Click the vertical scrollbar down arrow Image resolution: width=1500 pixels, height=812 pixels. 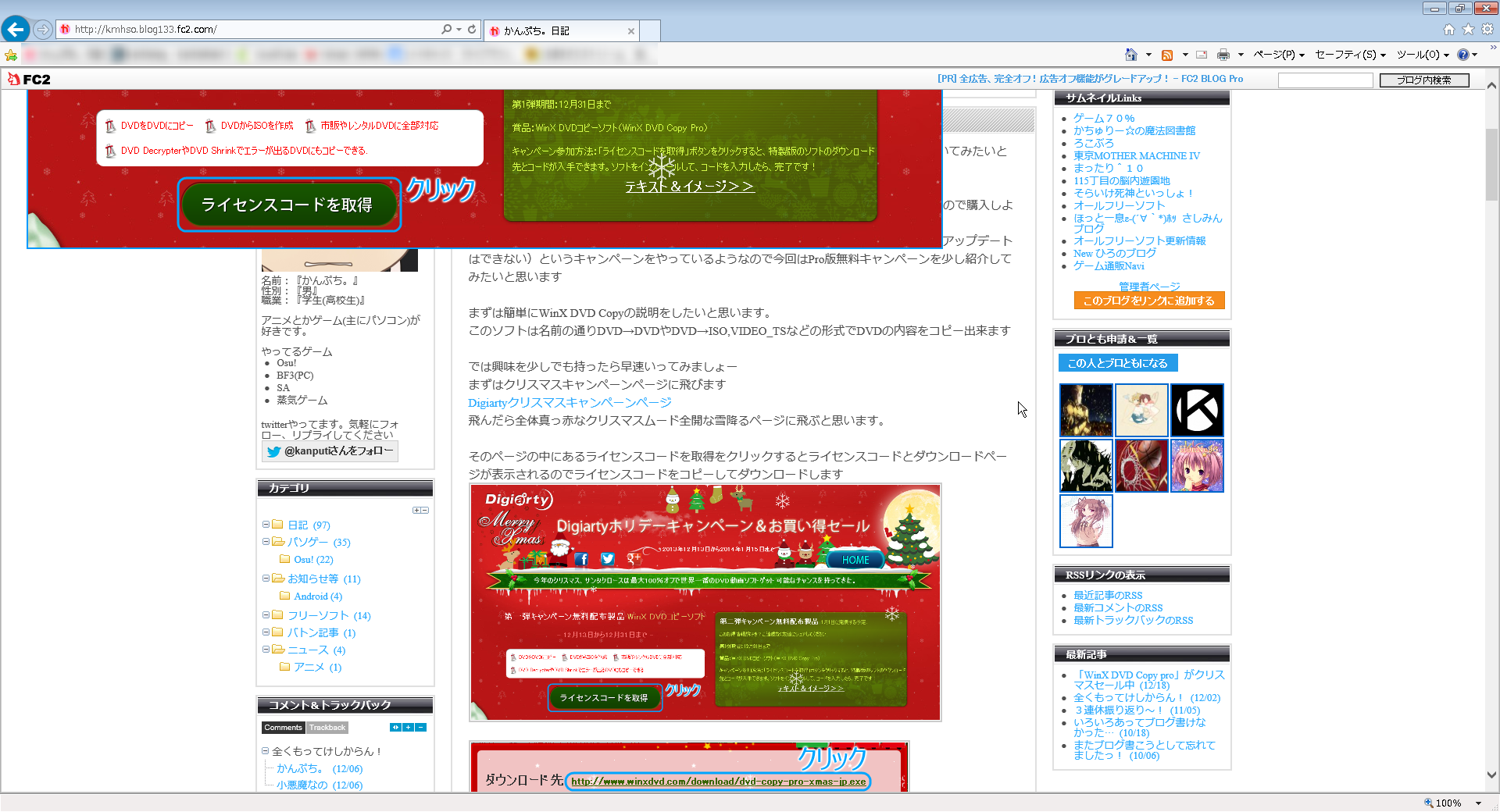click(x=1491, y=775)
